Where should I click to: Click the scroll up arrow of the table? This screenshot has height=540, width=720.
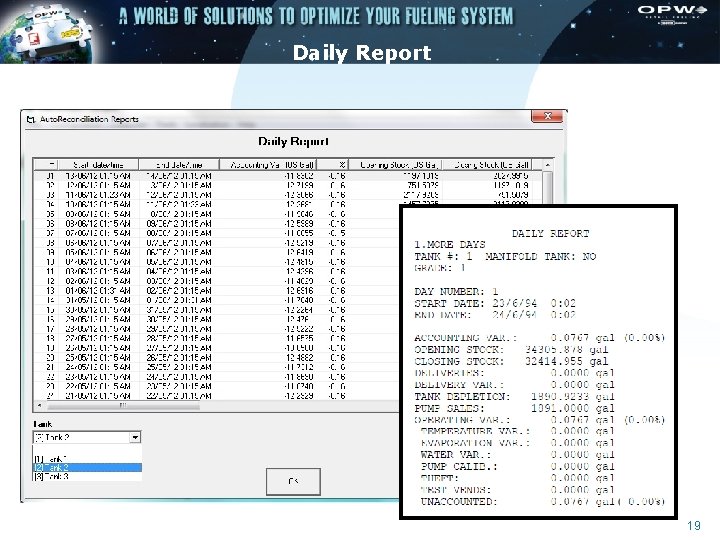pyautogui.click(x=548, y=164)
